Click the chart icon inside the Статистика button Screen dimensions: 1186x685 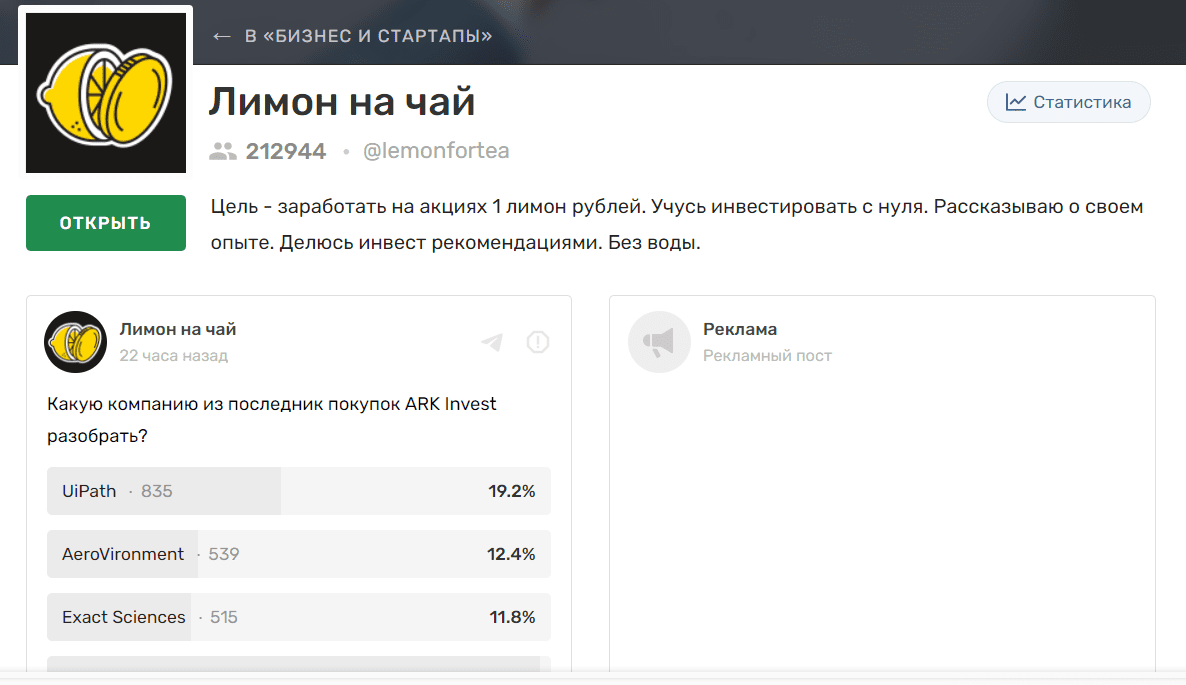[1017, 101]
